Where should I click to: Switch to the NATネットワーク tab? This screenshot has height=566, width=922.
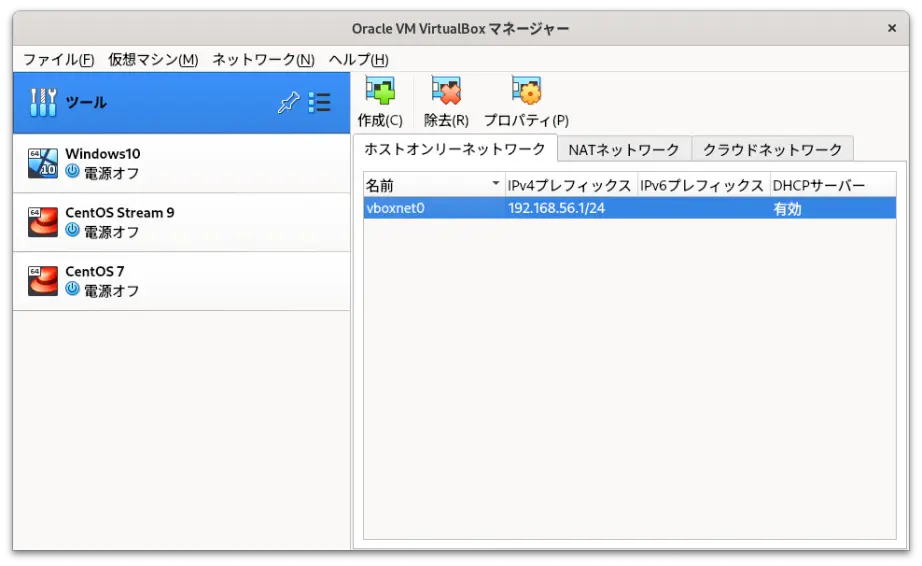pos(624,149)
